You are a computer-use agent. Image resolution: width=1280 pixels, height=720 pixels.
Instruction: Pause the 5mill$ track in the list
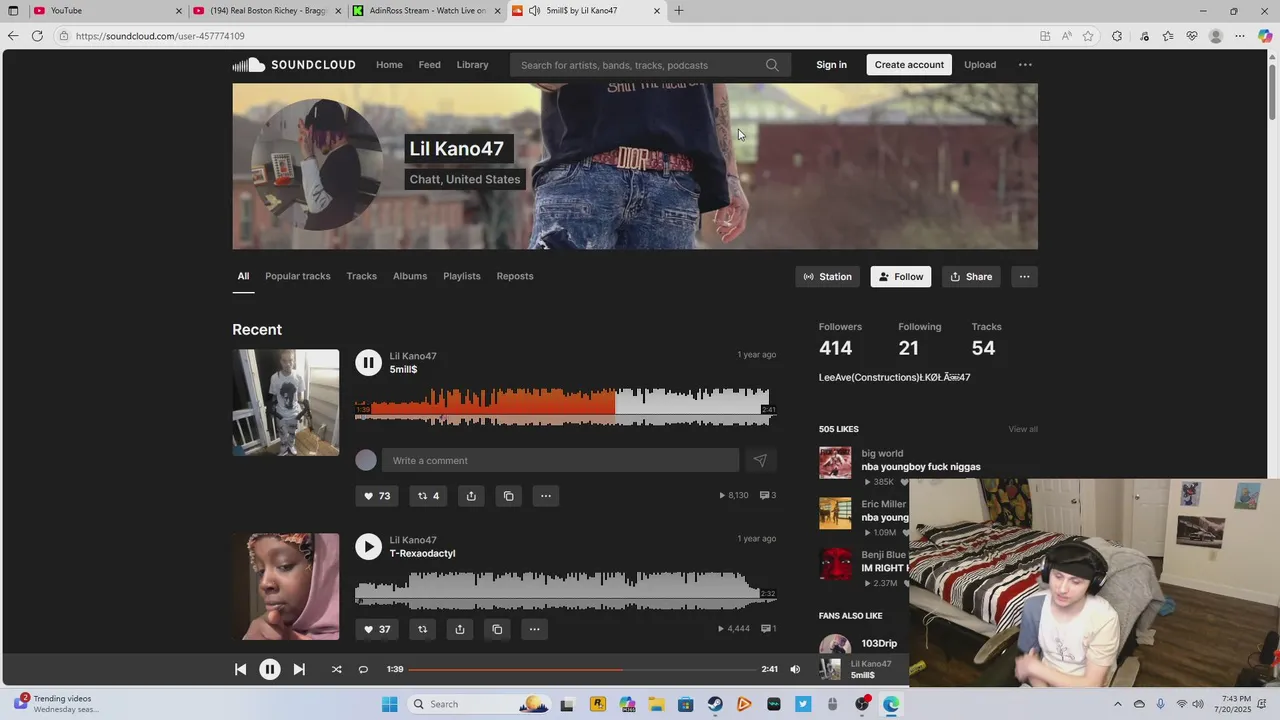point(368,363)
